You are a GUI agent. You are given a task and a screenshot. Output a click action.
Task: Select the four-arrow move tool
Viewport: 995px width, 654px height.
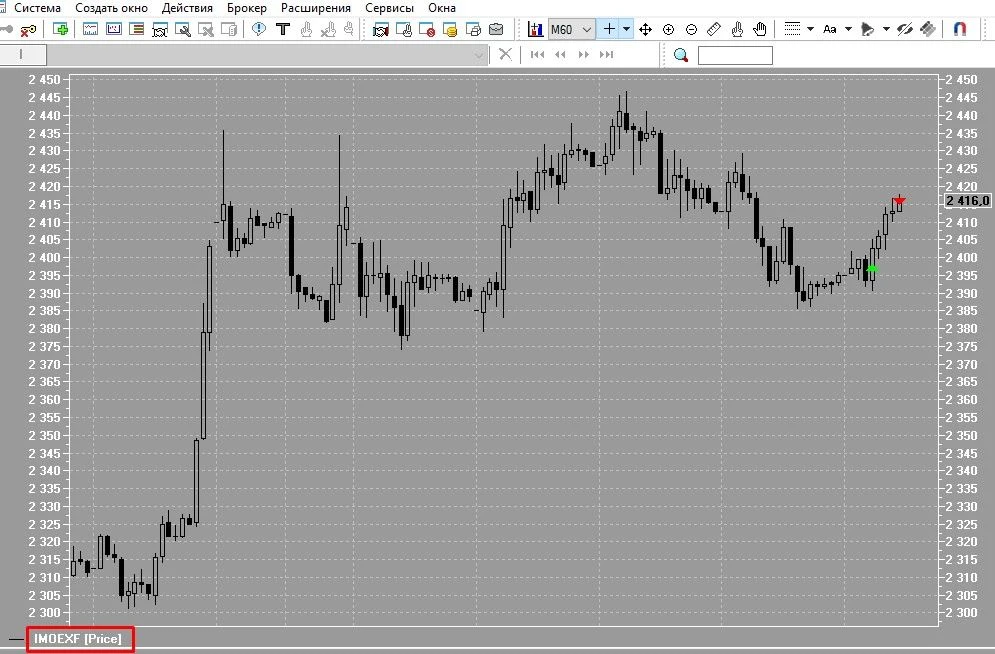click(645, 29)
